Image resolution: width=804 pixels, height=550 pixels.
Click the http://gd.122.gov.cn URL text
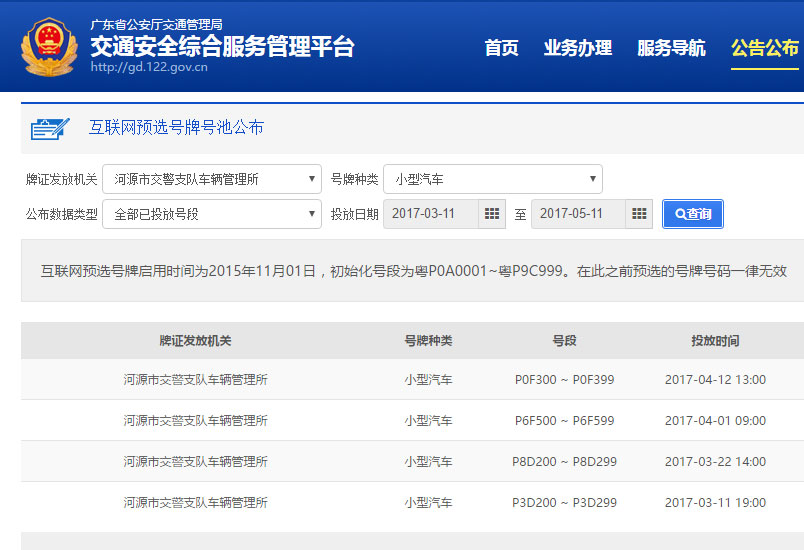coord(149,67)
